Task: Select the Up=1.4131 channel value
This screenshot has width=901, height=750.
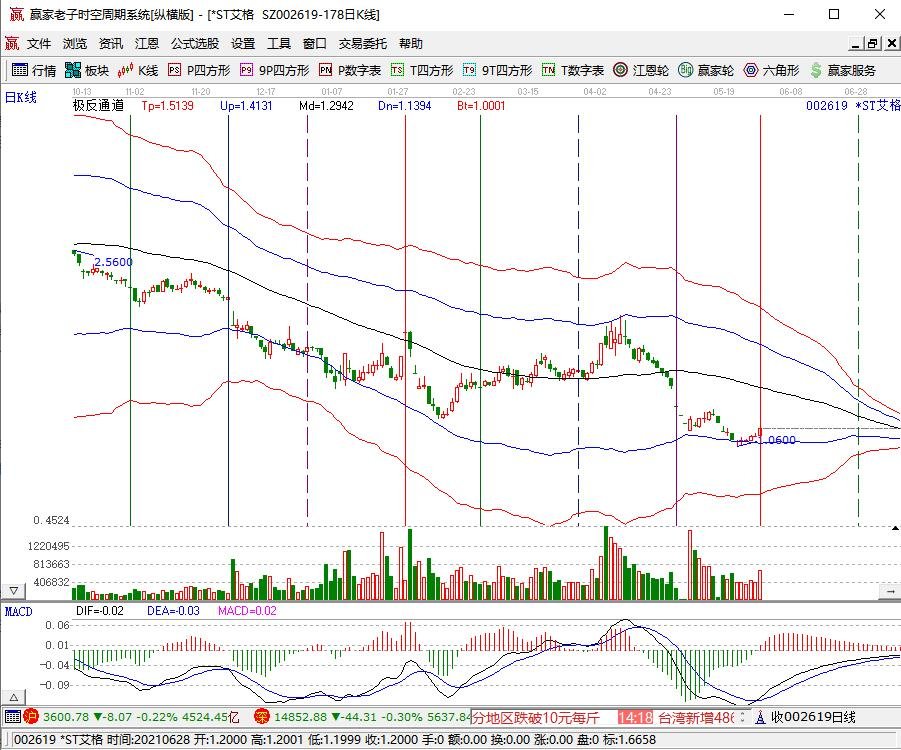Action: (246, 106)
